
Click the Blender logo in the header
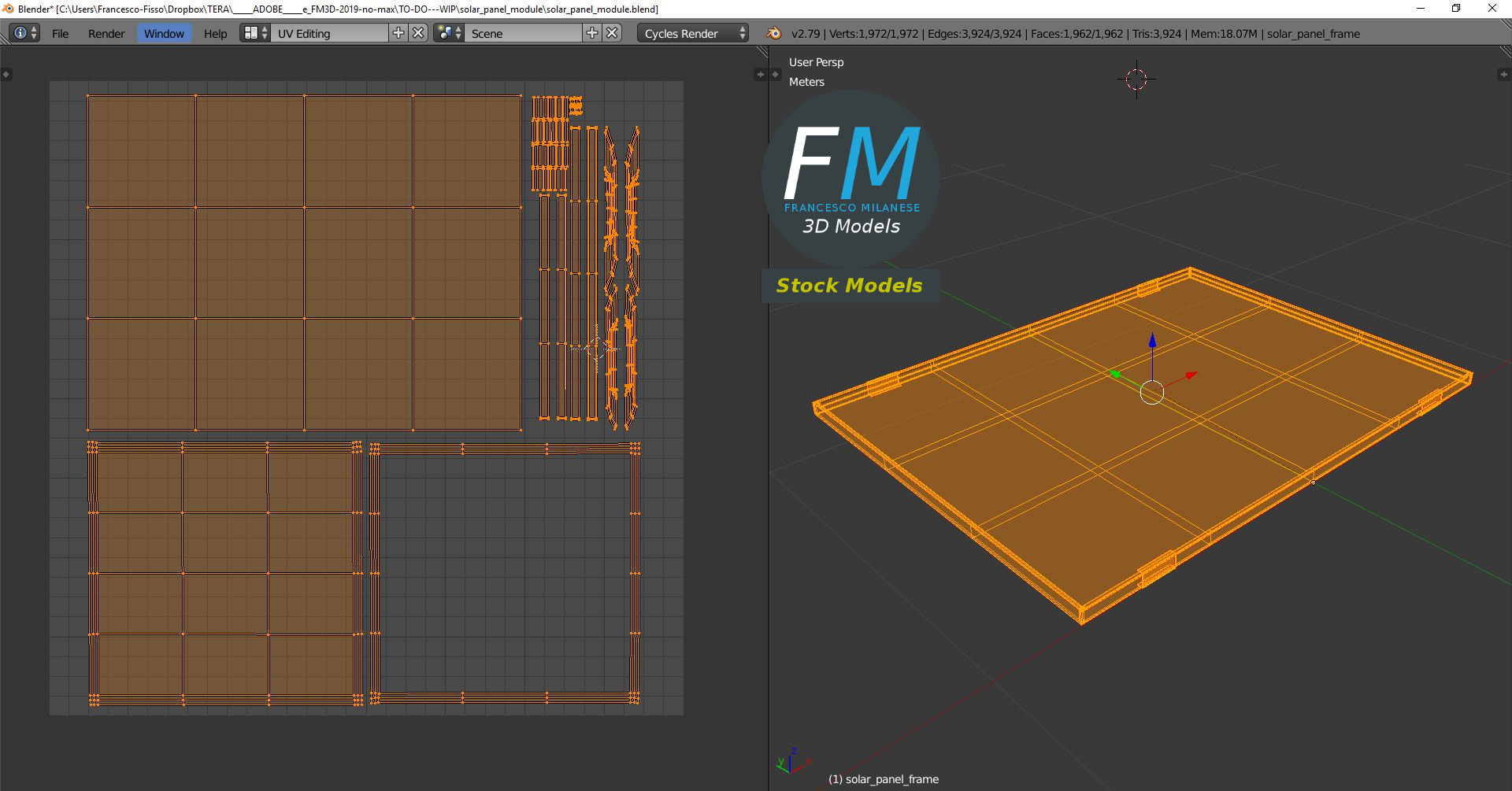point(774,33)
